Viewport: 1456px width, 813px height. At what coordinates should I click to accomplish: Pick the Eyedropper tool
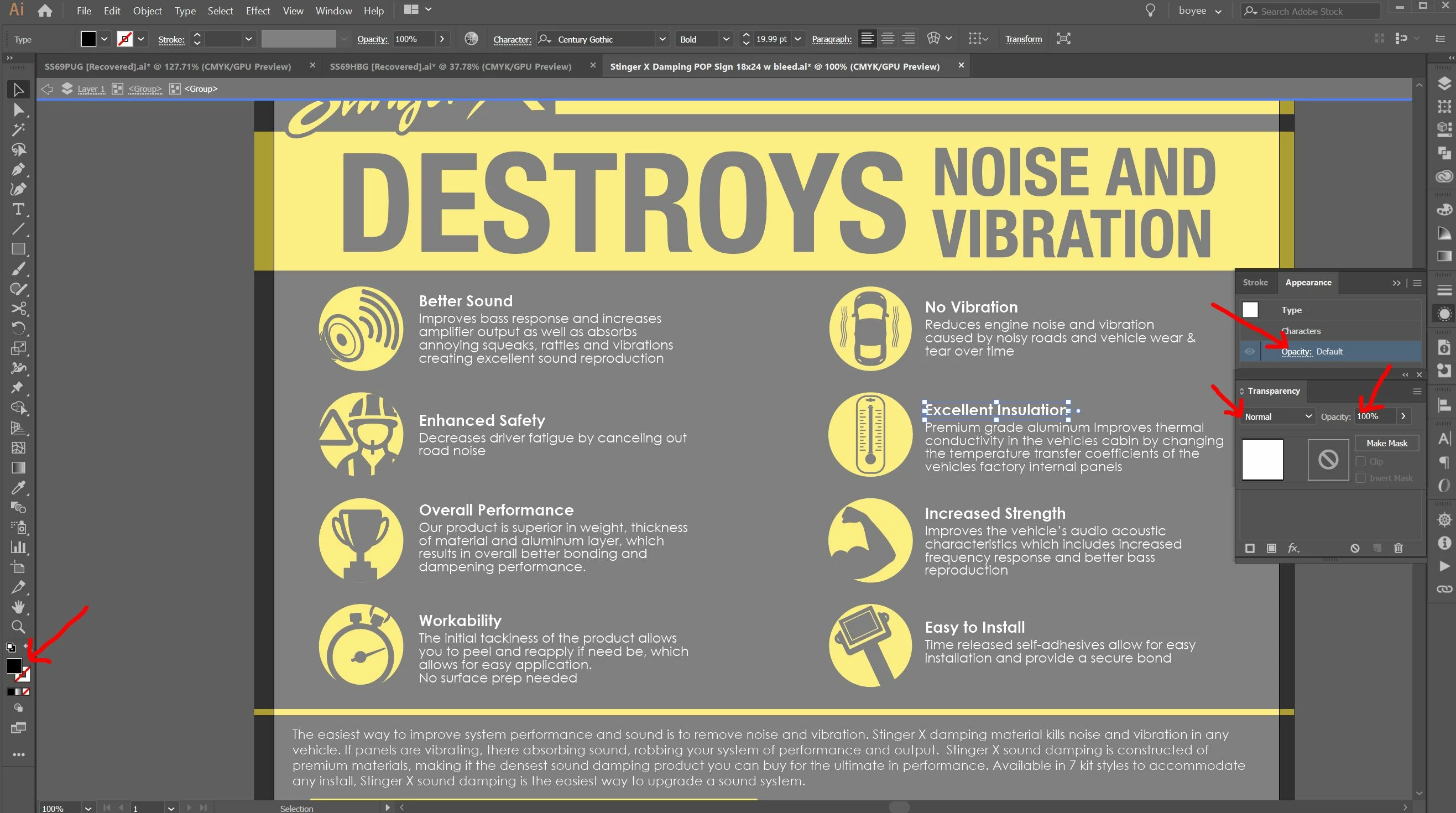point(18,487)
